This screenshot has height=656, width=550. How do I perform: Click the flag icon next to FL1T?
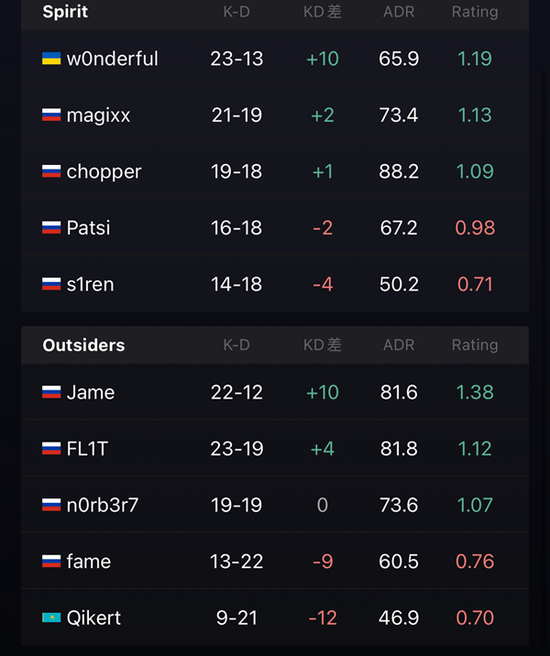(51, 449)
